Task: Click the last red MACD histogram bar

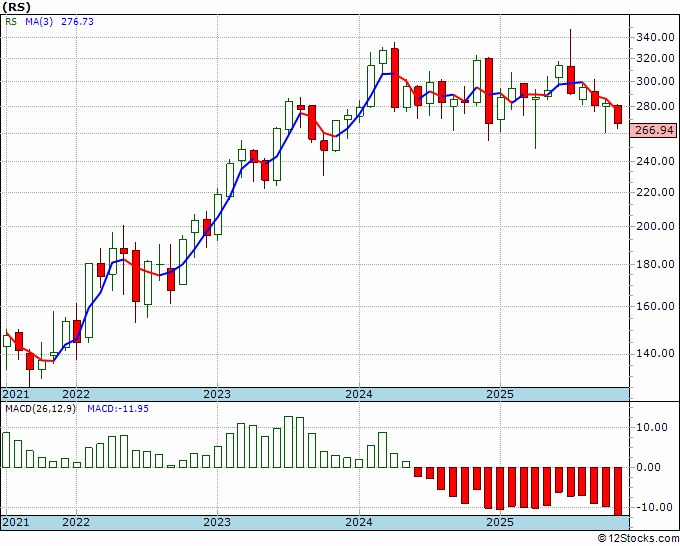Action: [x=618, y=491]
